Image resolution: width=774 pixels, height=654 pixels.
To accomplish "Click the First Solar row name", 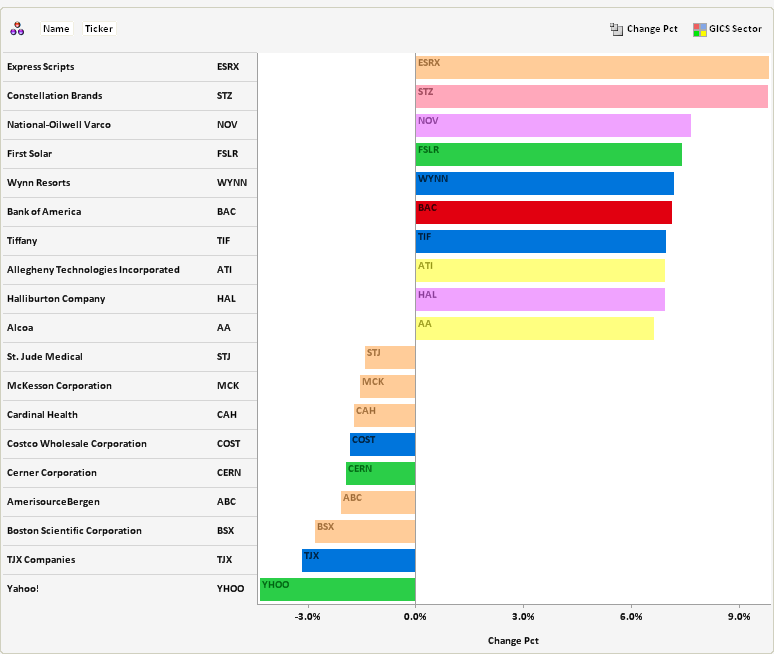I will tap(29, 154).
